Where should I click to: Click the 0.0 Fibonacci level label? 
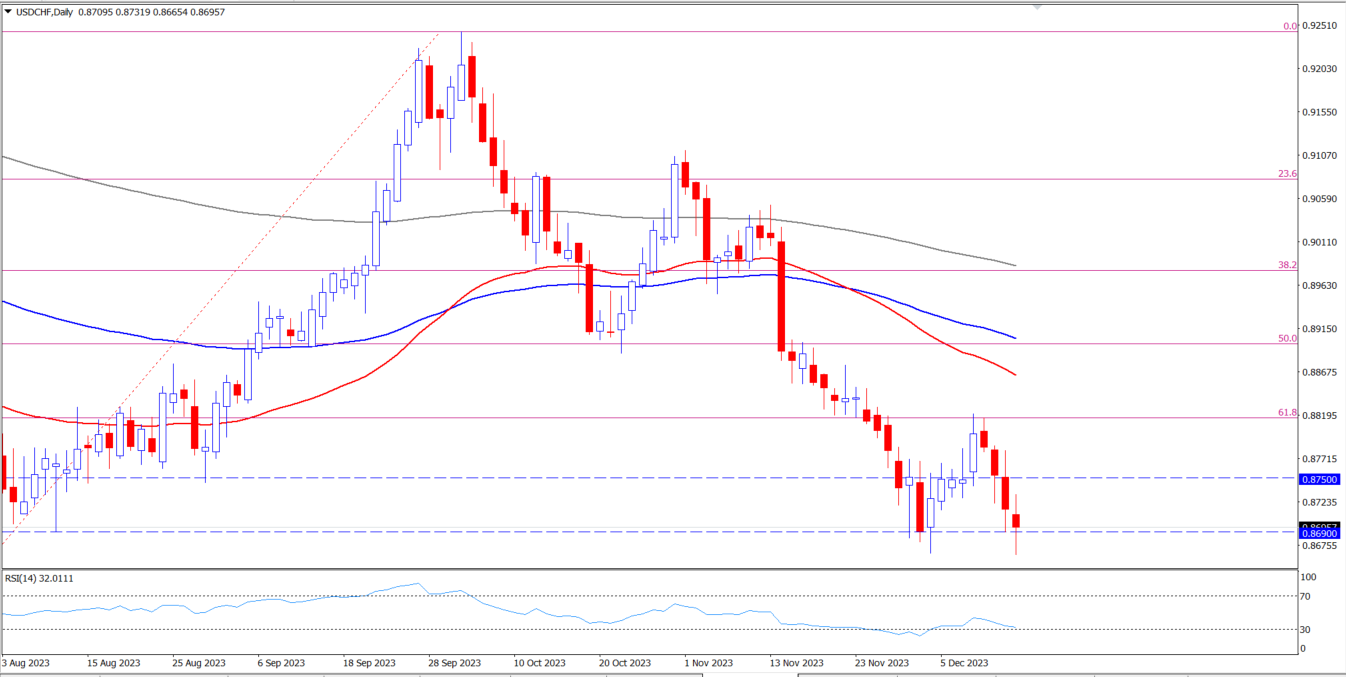(x=1289, y=26)
